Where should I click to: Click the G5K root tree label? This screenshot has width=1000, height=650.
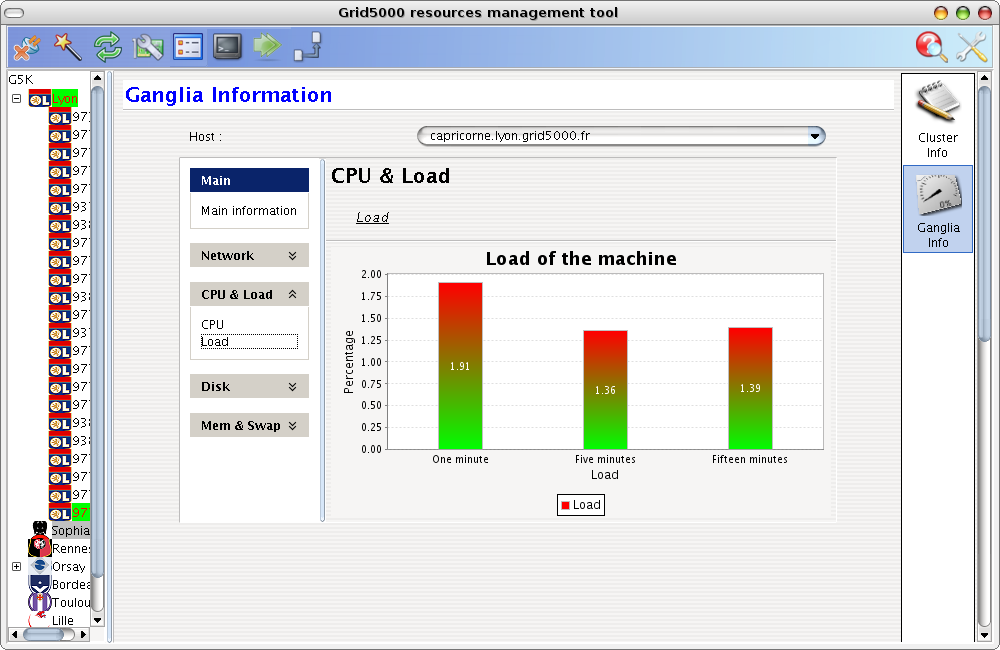coord(20,80)
